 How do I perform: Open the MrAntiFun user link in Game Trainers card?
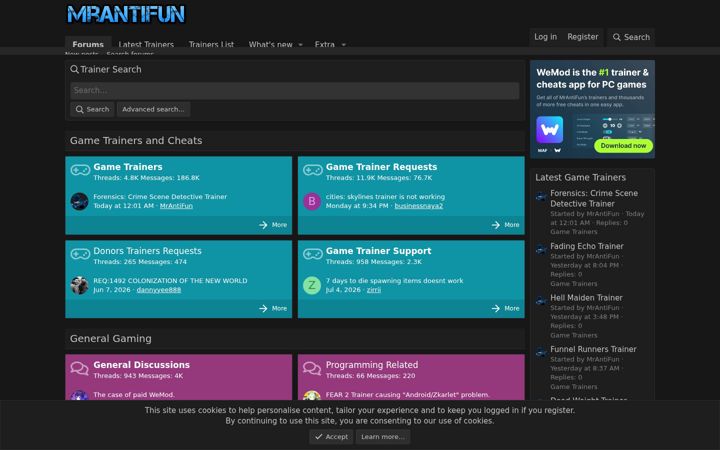click(176, 206)
